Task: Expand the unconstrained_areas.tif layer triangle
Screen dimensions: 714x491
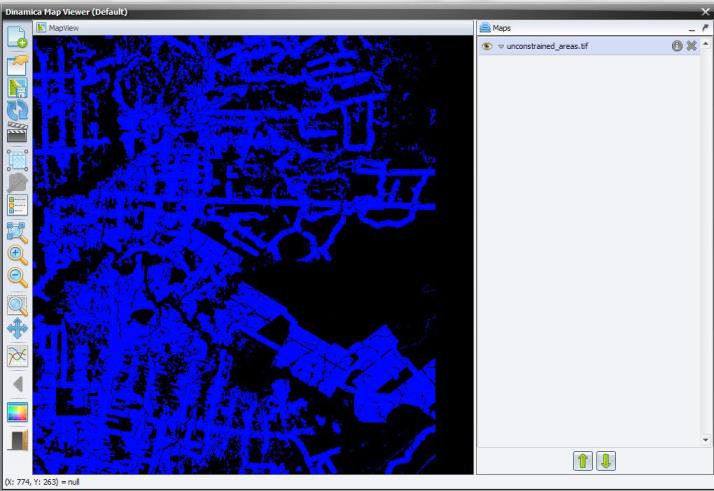Action: 501,46
